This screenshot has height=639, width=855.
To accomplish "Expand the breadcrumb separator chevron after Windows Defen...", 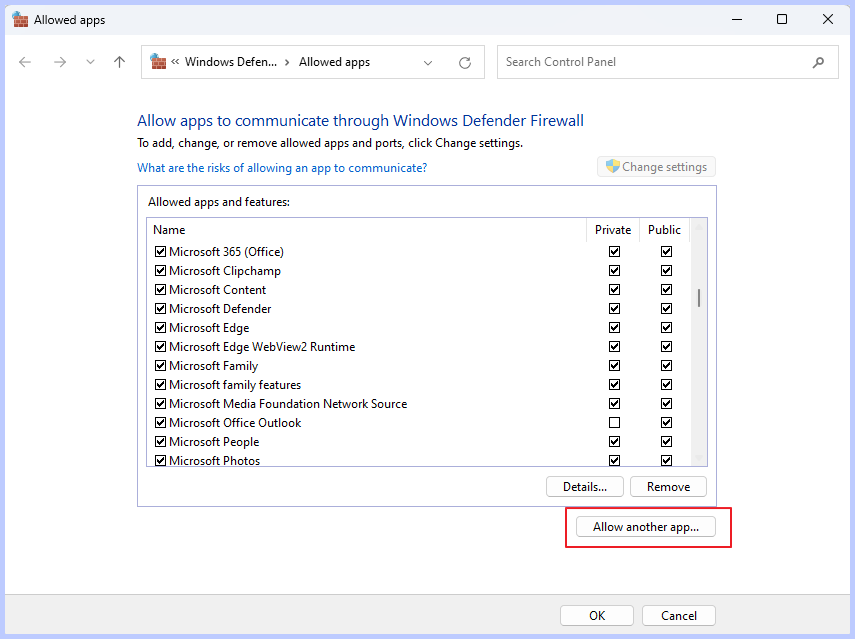I will [x=287, y=63].
